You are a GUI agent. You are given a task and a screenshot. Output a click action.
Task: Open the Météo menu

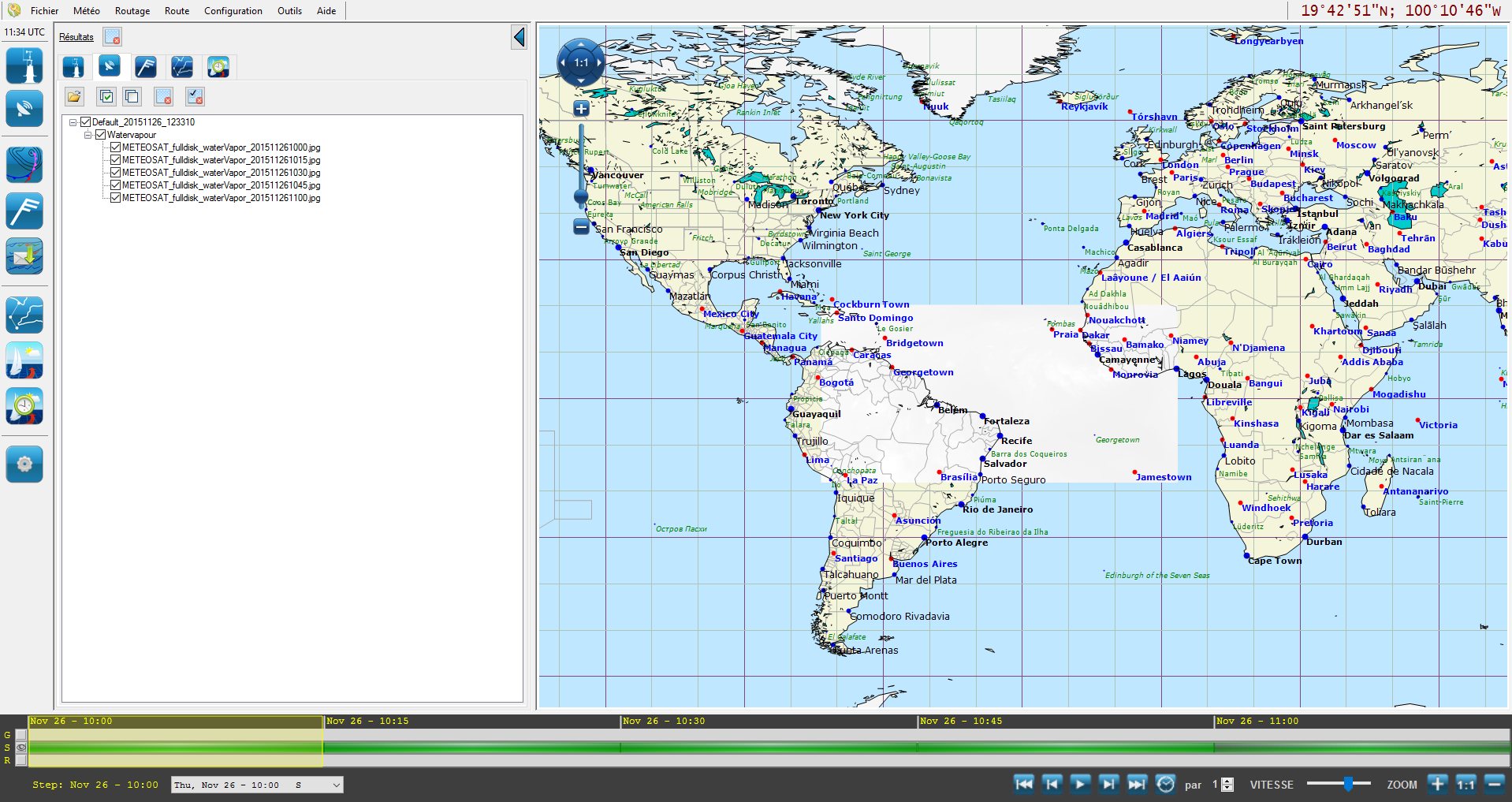pyautogui.click(x=86, y=11)
